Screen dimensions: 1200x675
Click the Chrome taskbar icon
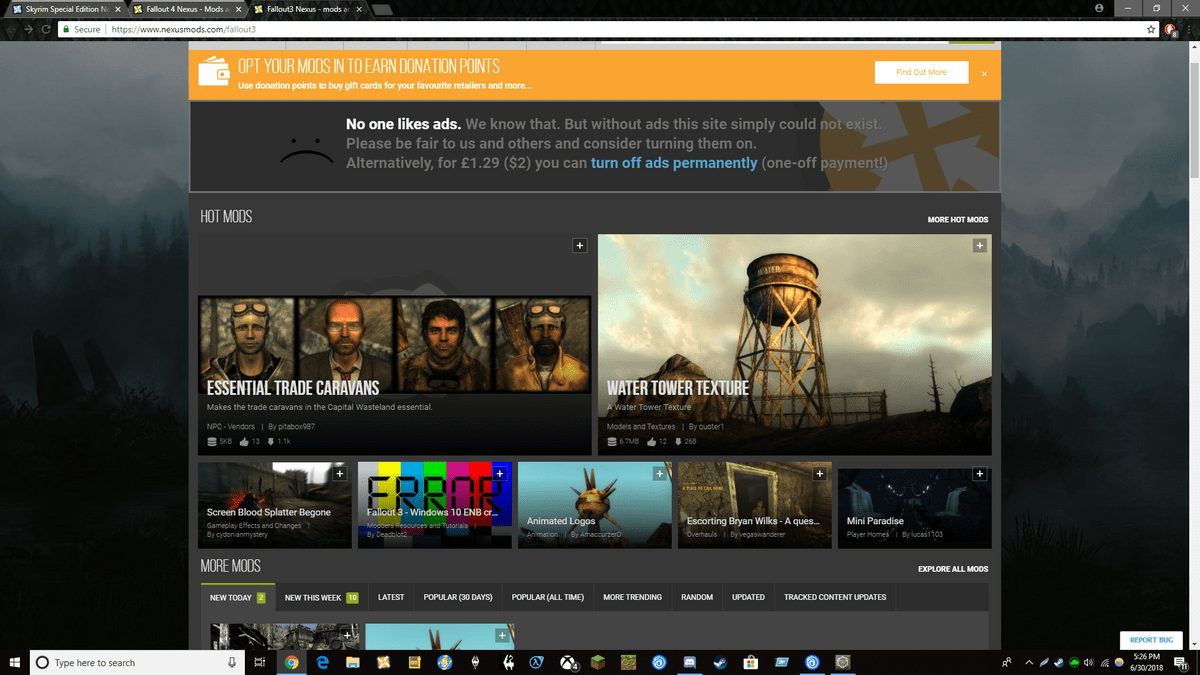click(291, 662)
